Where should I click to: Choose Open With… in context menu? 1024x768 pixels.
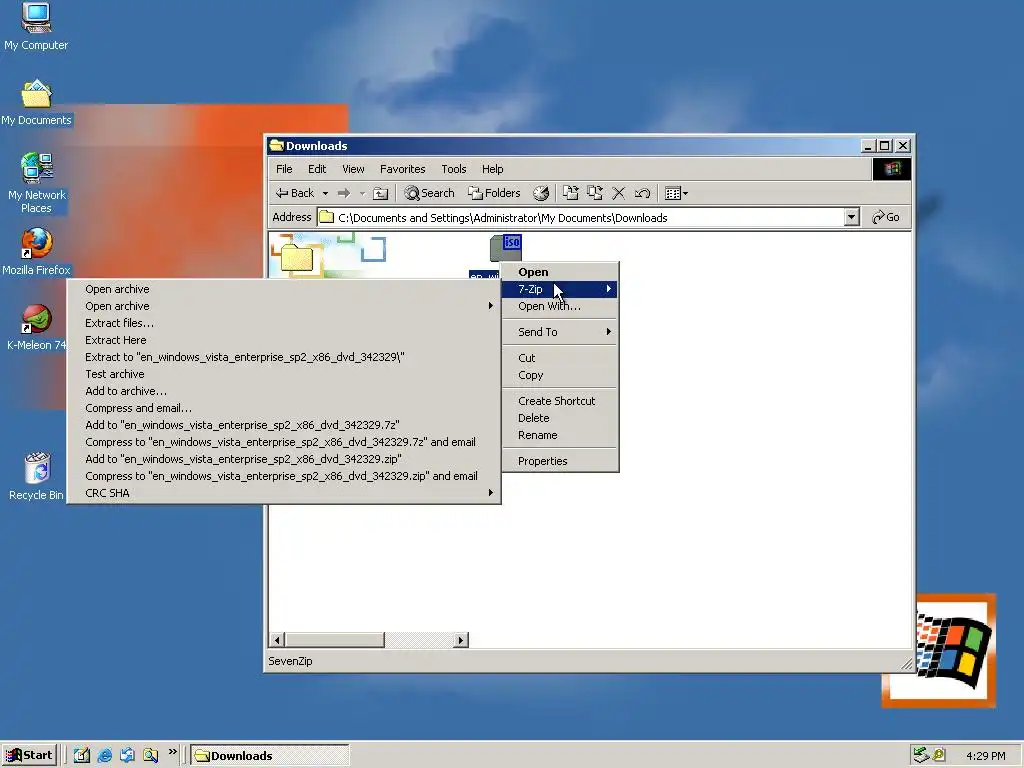click(x=560, y=306)
